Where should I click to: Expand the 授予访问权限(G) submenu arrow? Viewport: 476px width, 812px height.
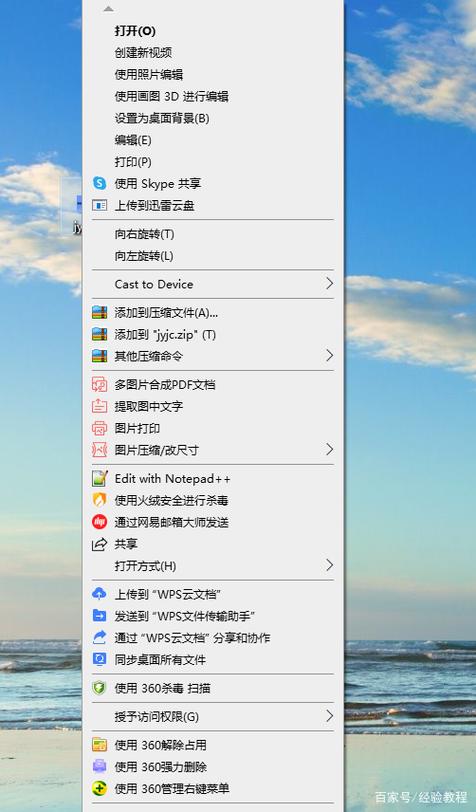click(x=329, y=716)
